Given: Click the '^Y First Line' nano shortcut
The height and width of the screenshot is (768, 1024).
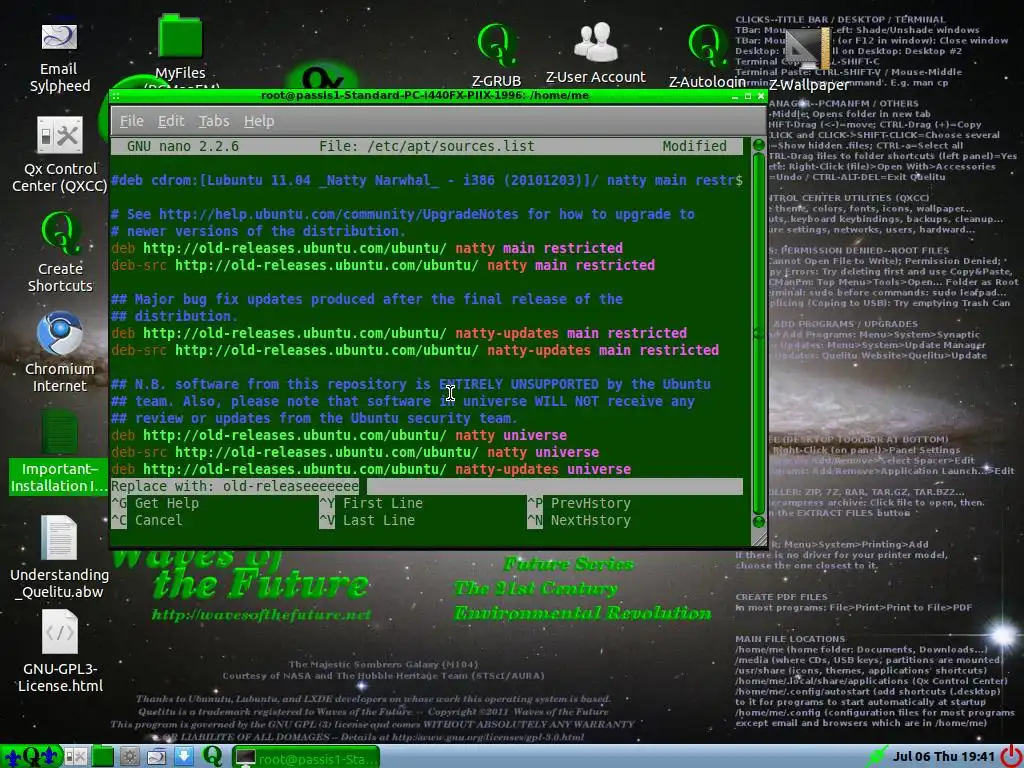Looking at the screenshot, I should click(370, 503).
